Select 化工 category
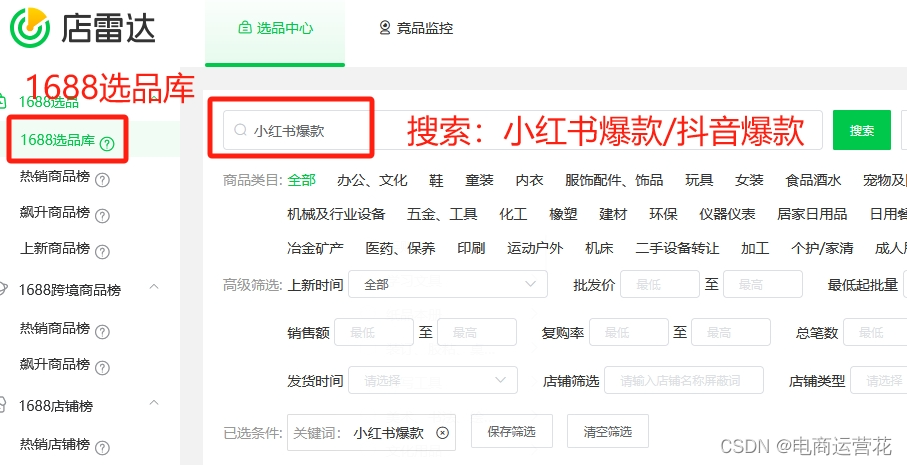This screenshot has height=465, width=907. point(513,214)
